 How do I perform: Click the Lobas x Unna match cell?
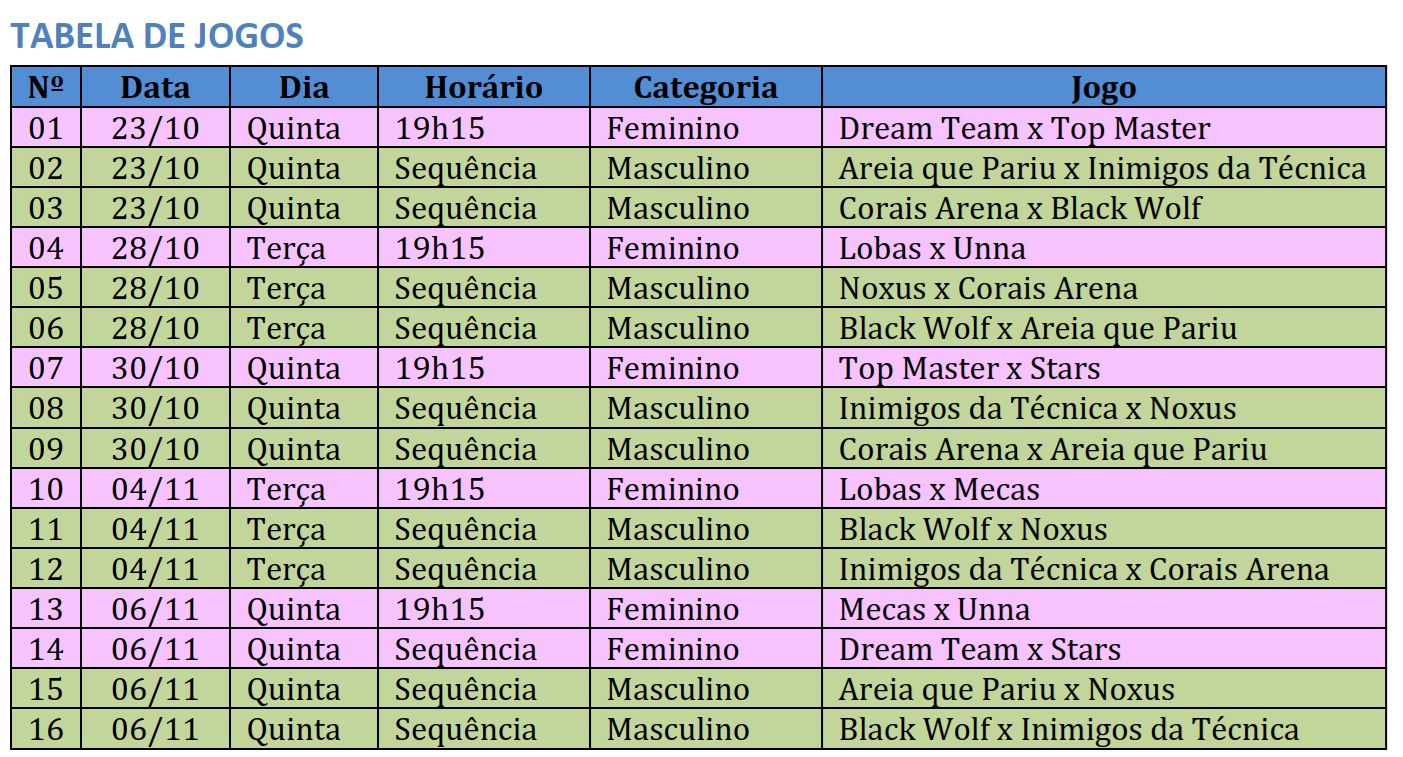click(932, 248)
